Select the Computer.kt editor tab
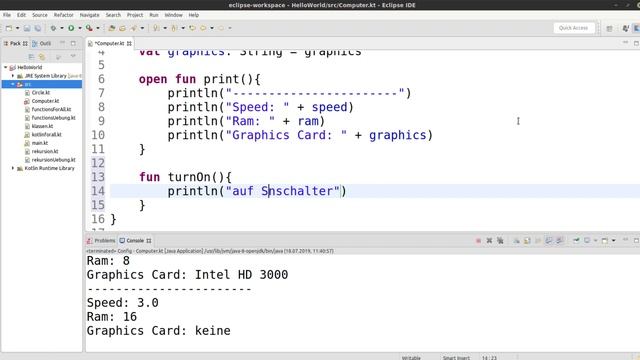Viewport: 640px width, 360px height. (109, 43)
